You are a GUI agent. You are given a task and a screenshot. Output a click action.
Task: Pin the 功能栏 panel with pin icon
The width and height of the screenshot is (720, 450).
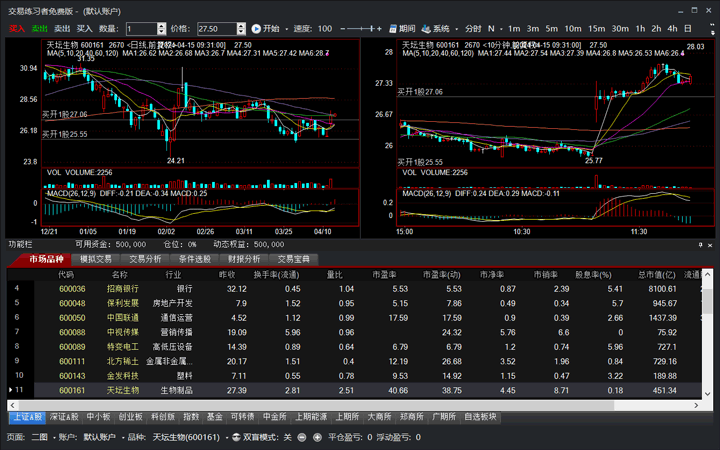[700, 245]
